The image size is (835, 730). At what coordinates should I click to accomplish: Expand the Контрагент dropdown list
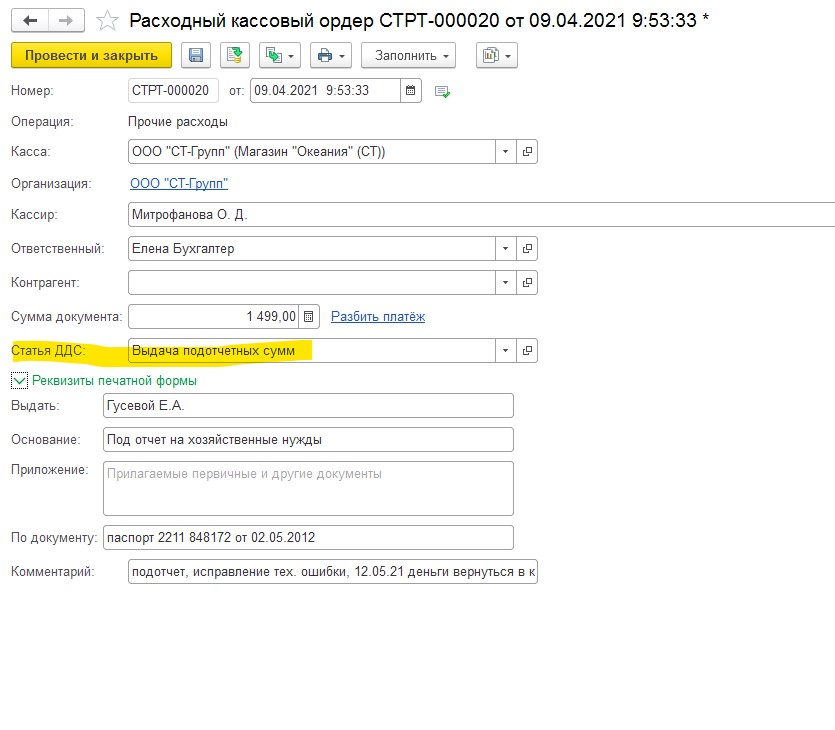[x=506, y=283]
